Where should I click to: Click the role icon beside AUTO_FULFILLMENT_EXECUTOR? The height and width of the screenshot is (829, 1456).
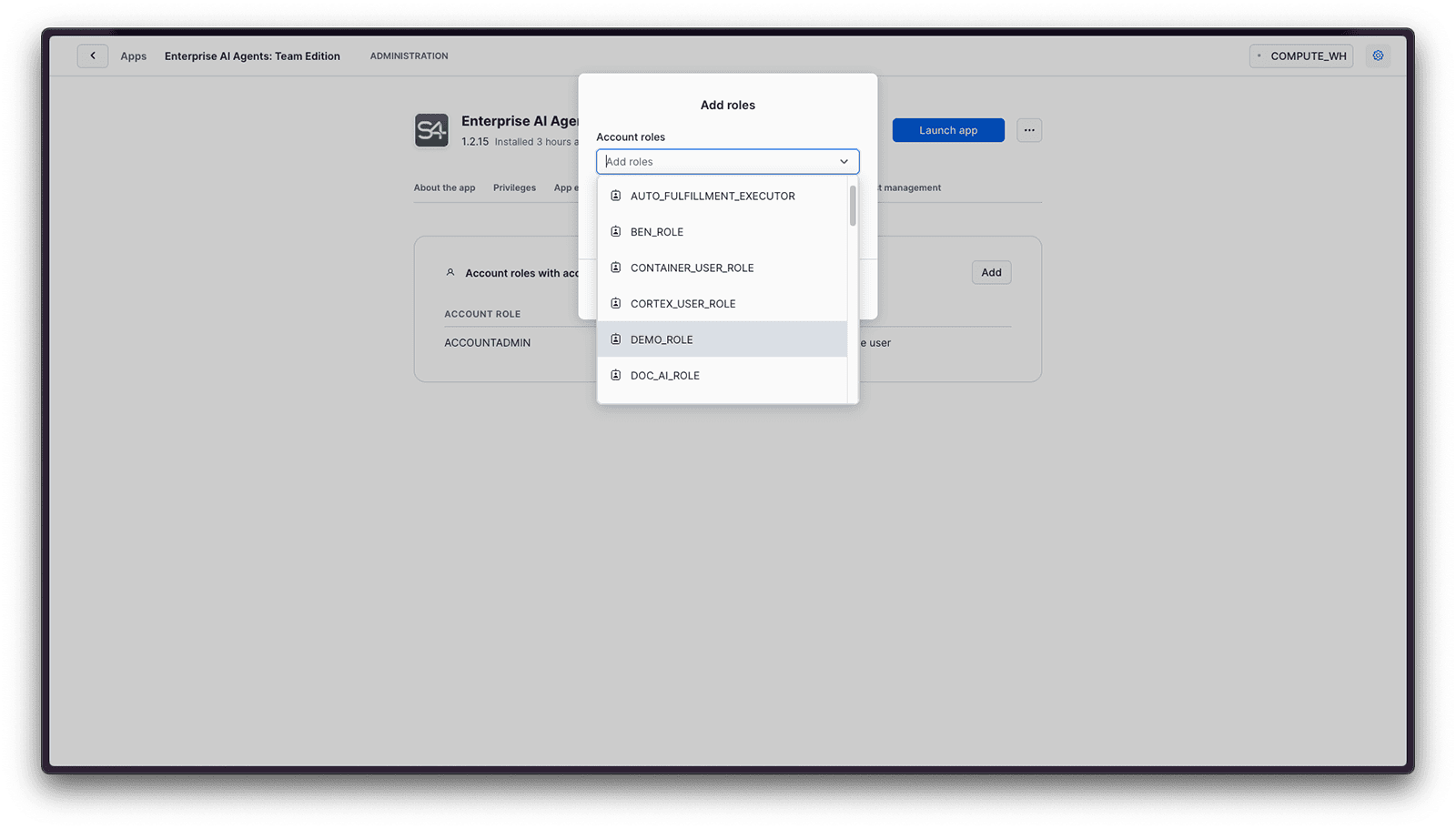point(615,195)
